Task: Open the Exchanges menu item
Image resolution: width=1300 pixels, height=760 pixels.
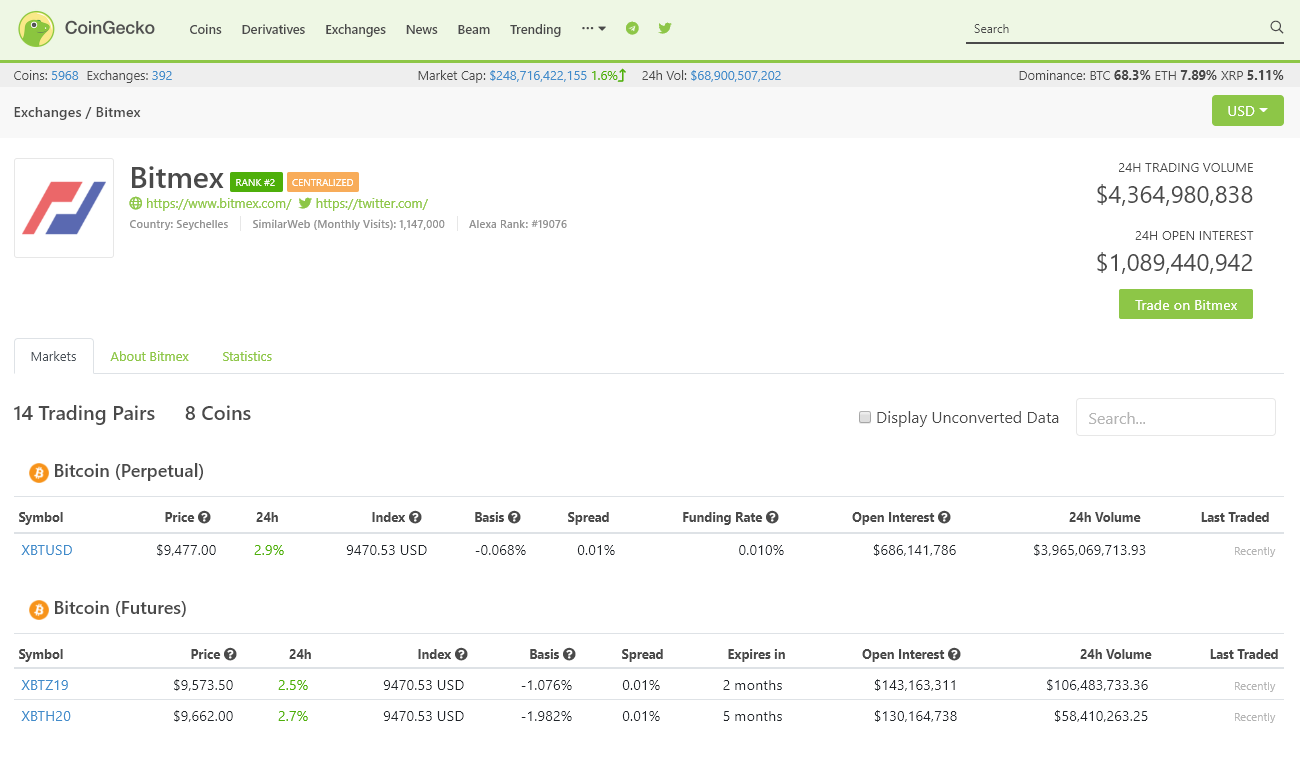Action: 355,29
